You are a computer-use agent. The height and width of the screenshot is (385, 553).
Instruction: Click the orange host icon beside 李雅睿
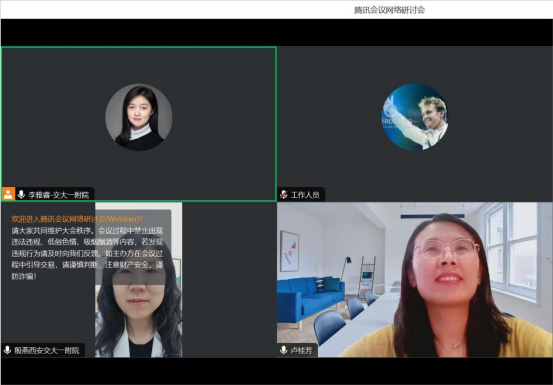tap(8, 194)
